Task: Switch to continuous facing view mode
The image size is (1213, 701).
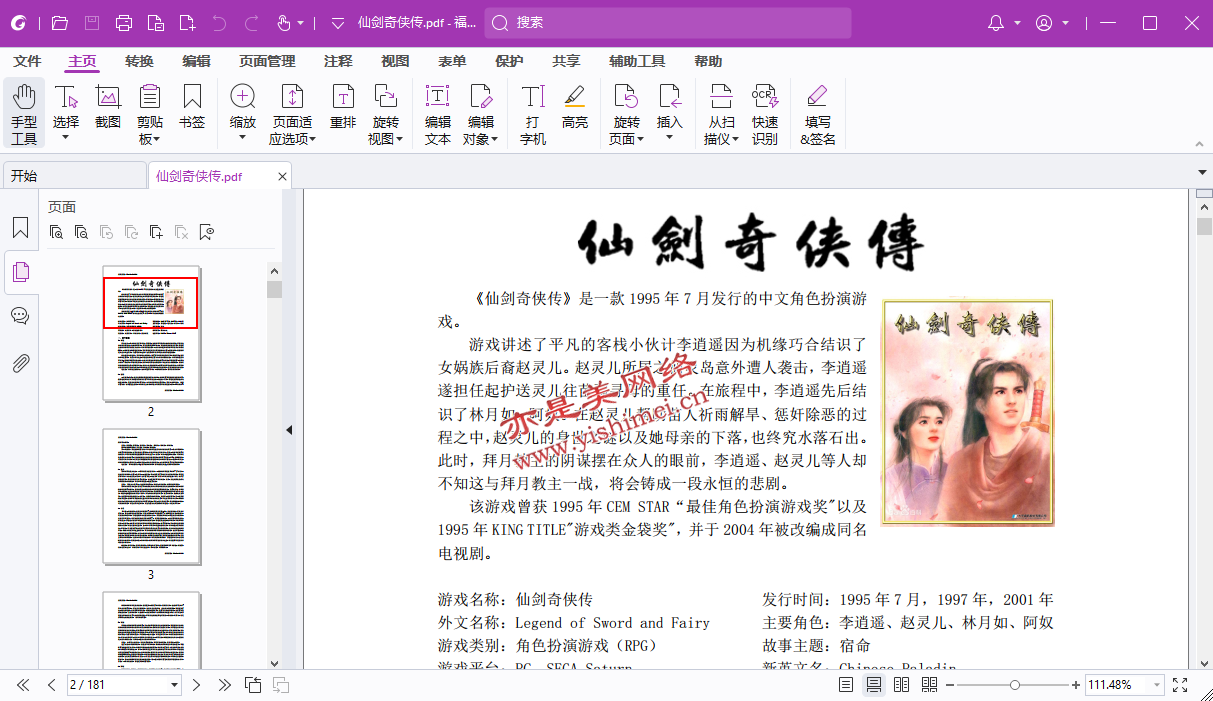Action: [929, 685]
